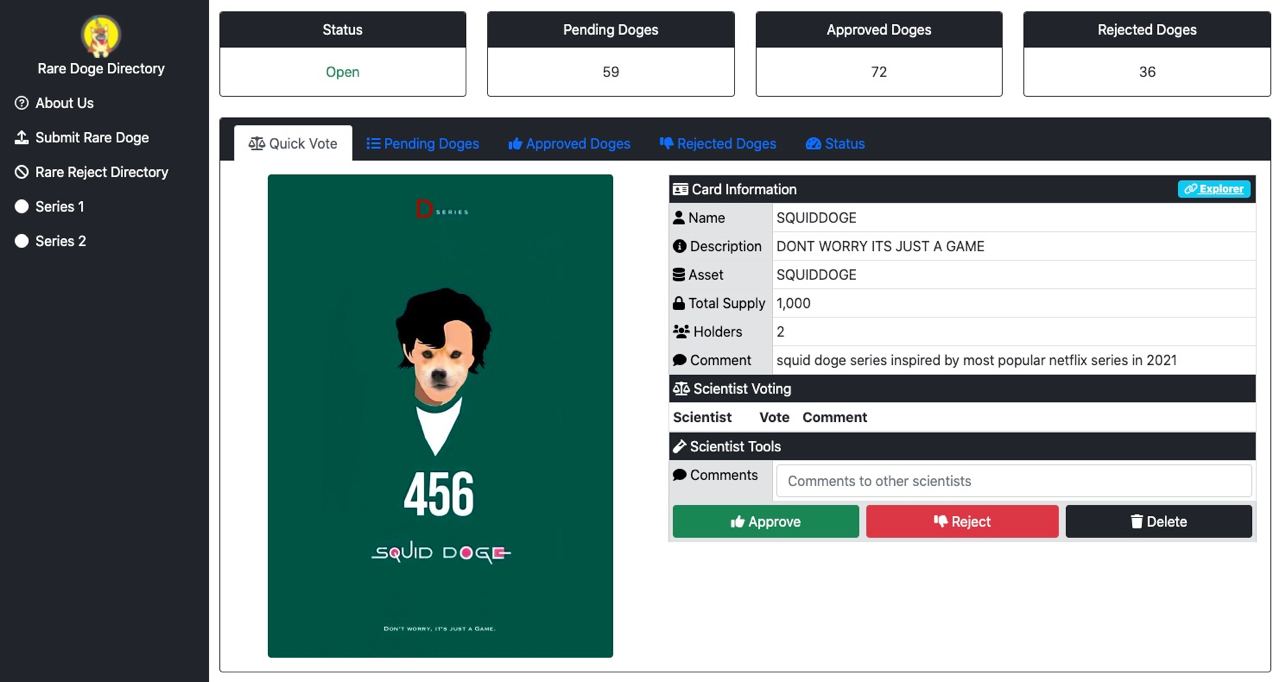Click the Pending Doges count 59
Screen dimensions: 1280x682
pyautogui.click(x=611, y=72)
